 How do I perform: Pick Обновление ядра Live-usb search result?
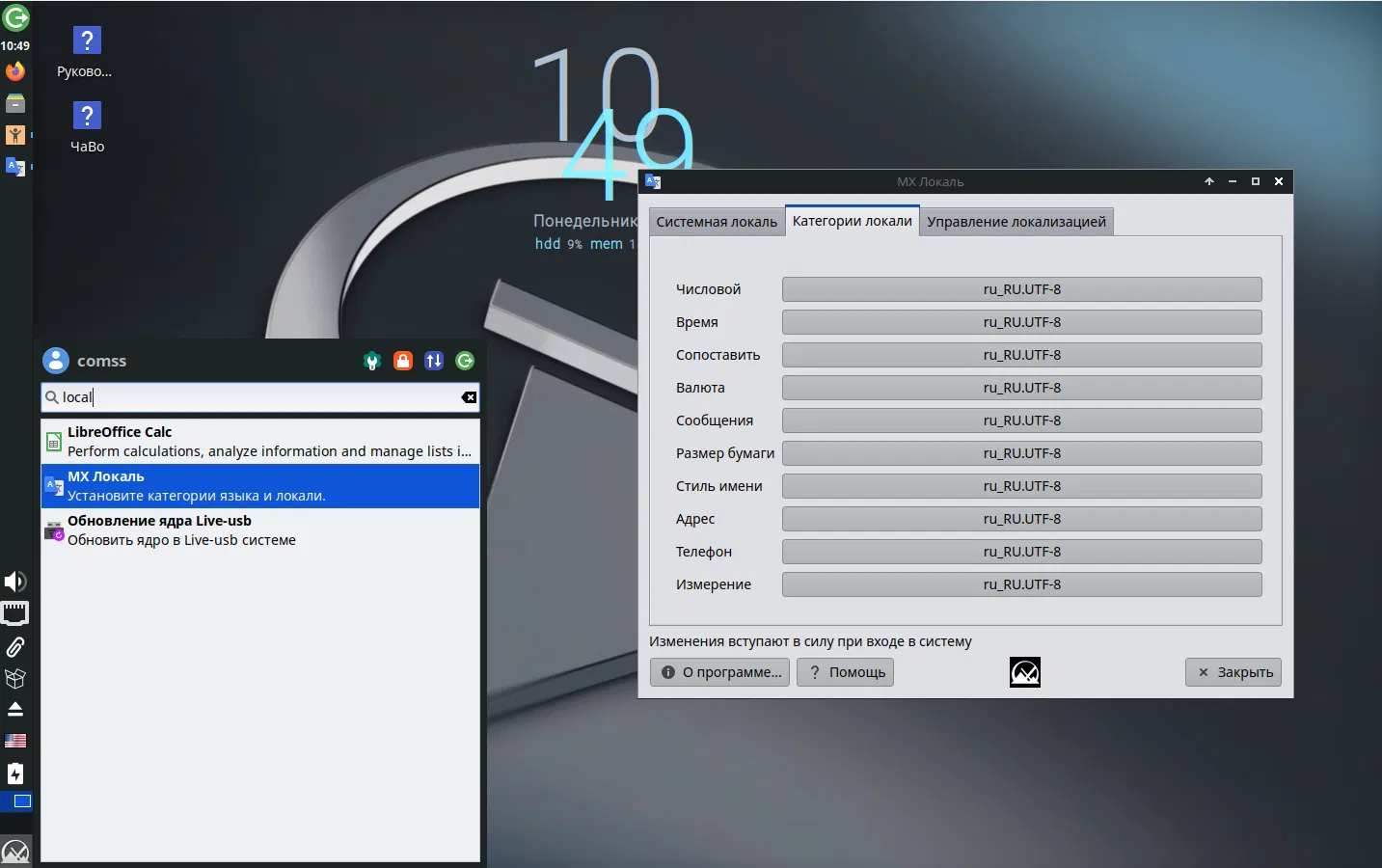(x=260, y=530)
